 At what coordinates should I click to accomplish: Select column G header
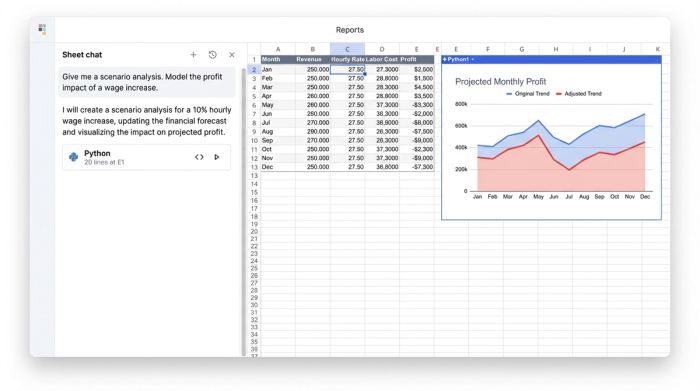coord(521,49)
